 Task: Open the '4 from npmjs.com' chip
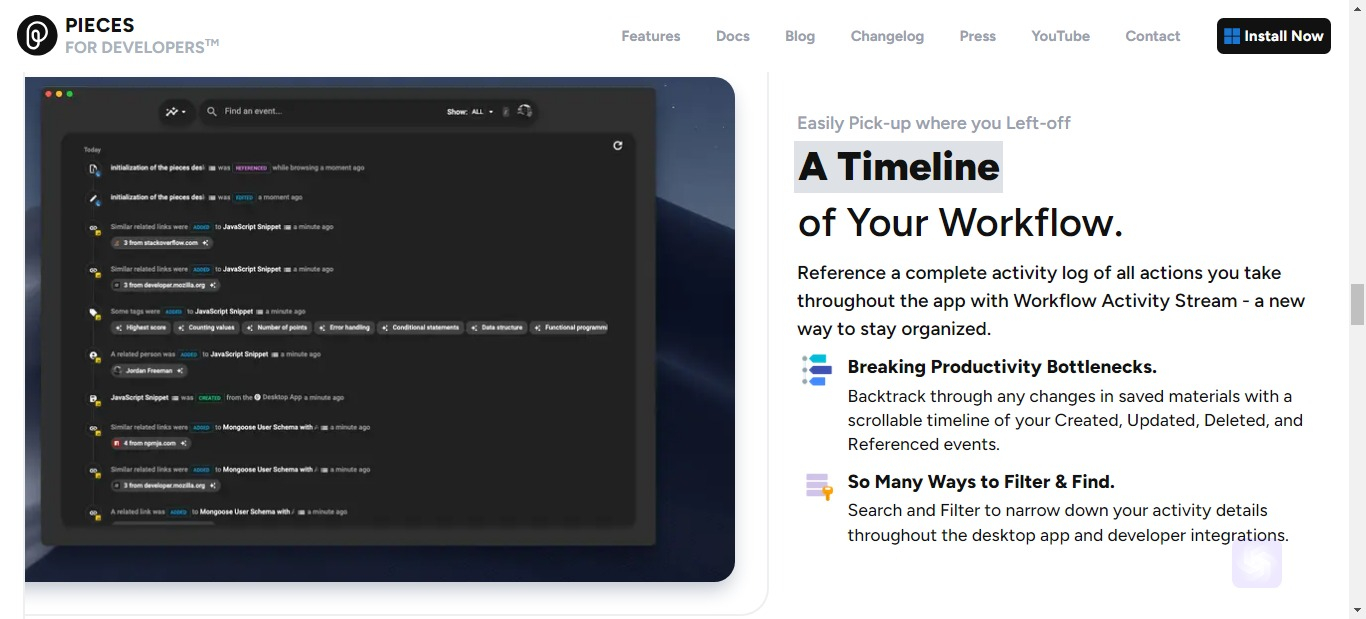coord(150,443)
